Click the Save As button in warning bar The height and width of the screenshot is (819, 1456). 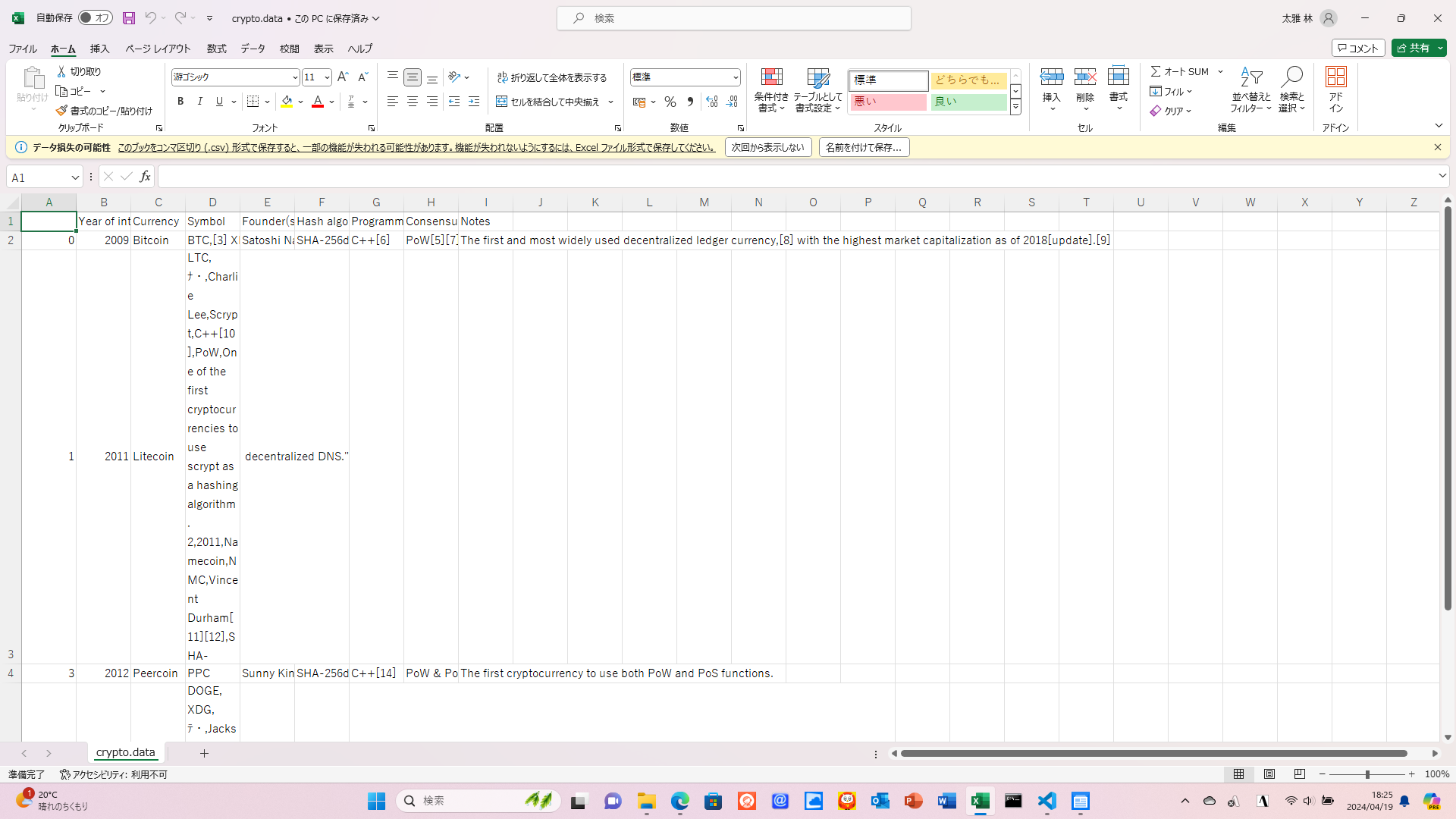pyautogui.click(x=864, y=147)
